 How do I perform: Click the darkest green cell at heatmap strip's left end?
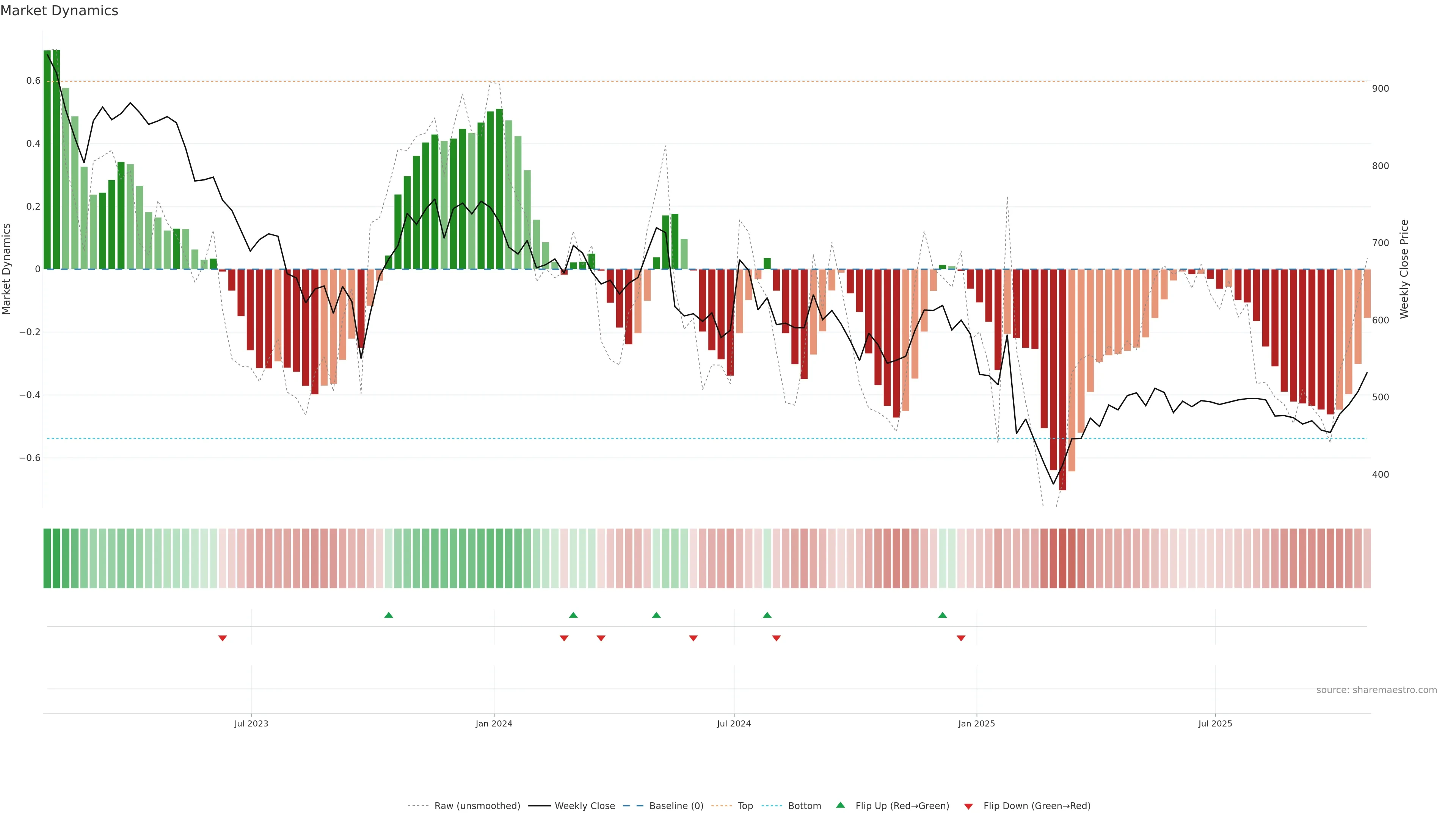click(x=47, y=559)
